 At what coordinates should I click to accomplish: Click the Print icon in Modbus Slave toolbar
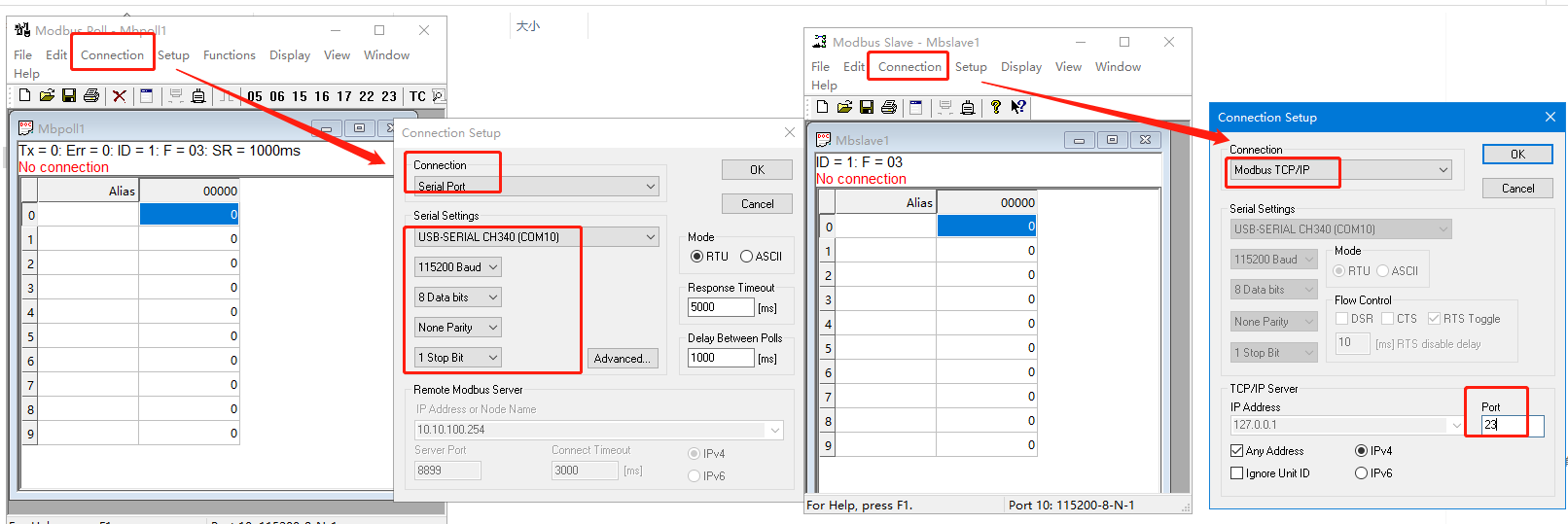[x=888, y=107]
